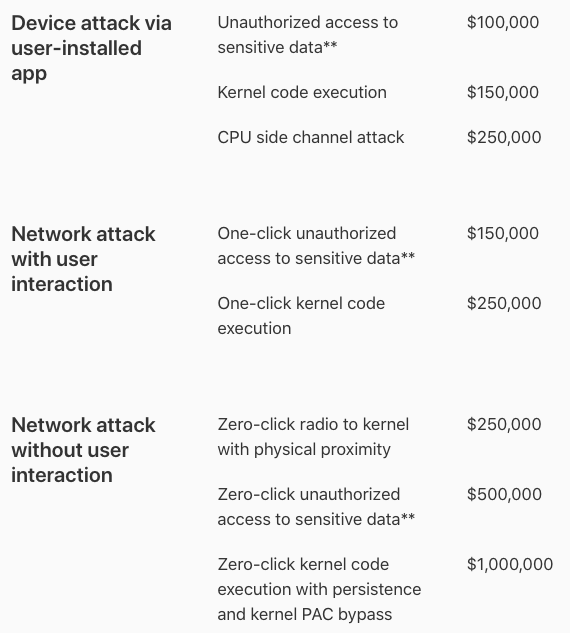Click the asterisks after 'sensitive data' in first row
Image resolution: width=570 pixels, height=633 pixels.
330,44
